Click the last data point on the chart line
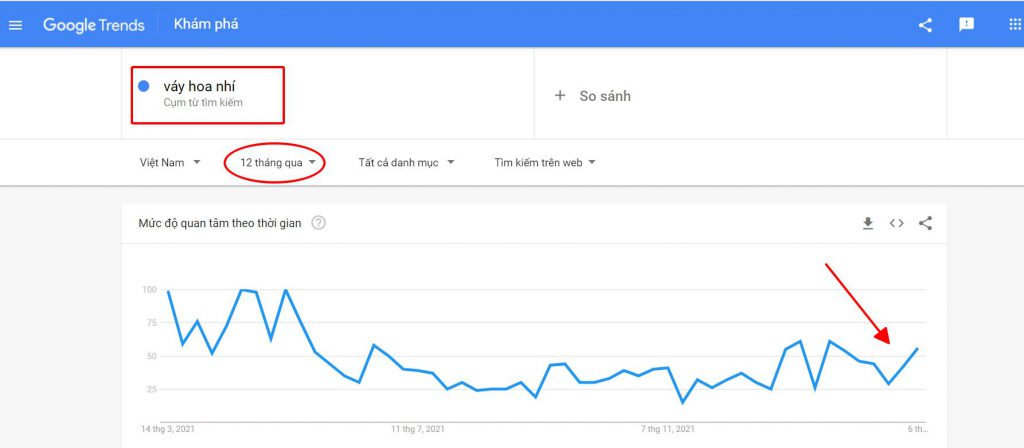 coord(918,349)
